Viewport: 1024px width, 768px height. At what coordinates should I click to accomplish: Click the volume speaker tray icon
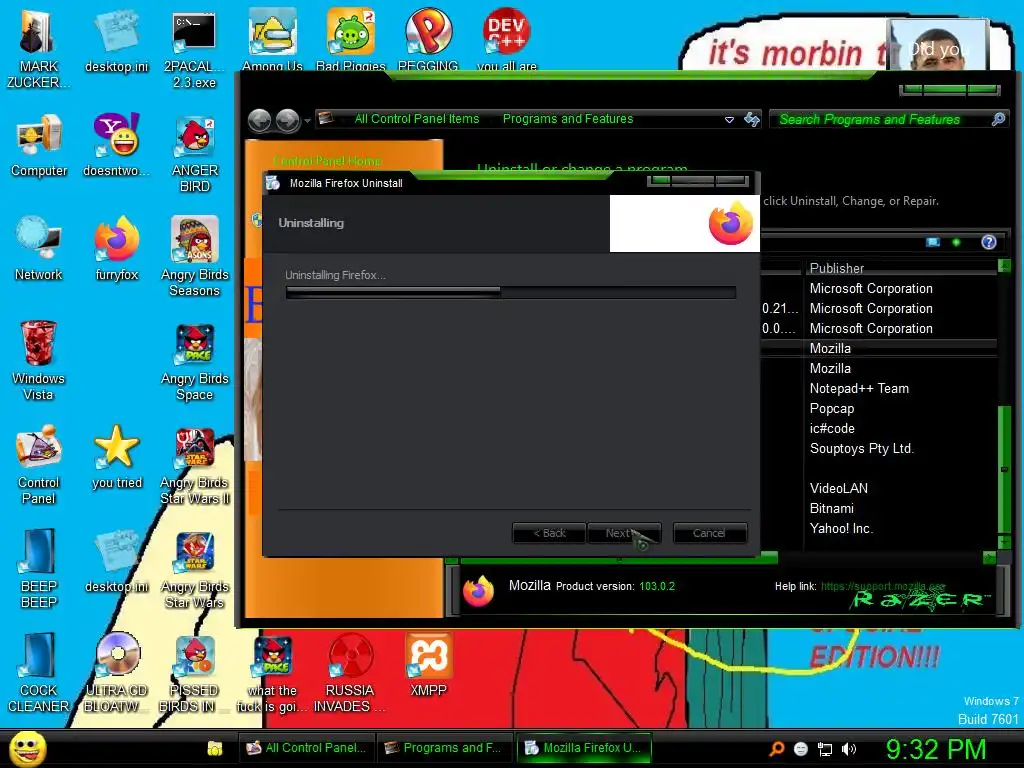[x=849, y=749]
